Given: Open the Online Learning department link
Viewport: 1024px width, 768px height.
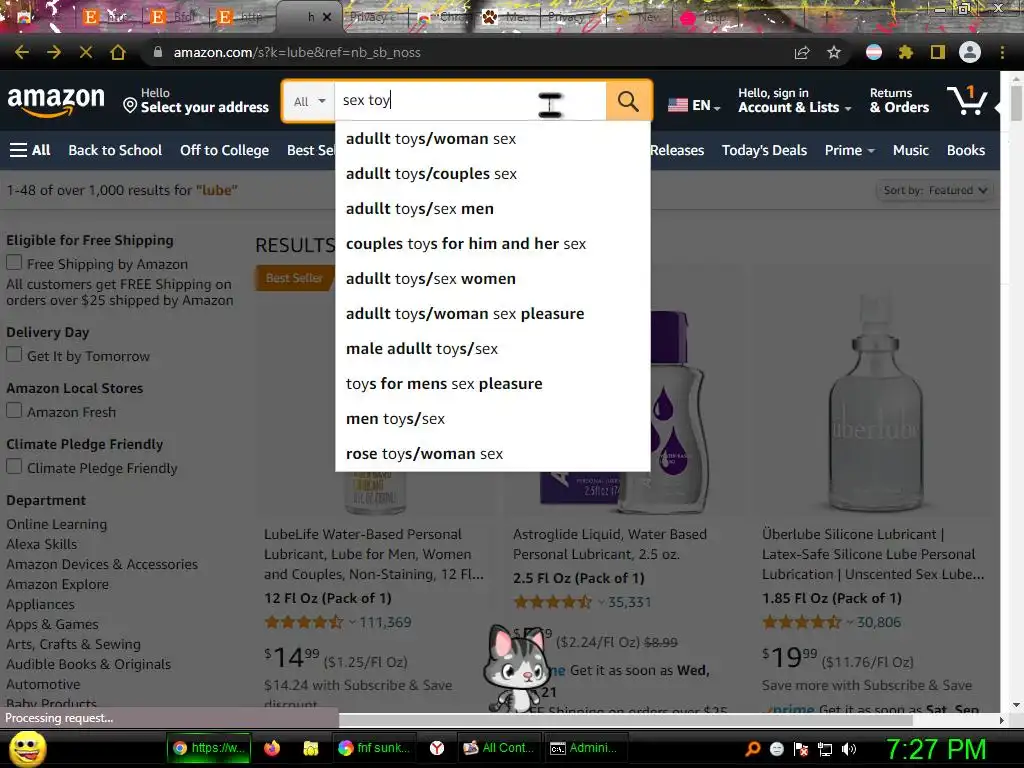Looking at the screenshot, I should [57, 524].
